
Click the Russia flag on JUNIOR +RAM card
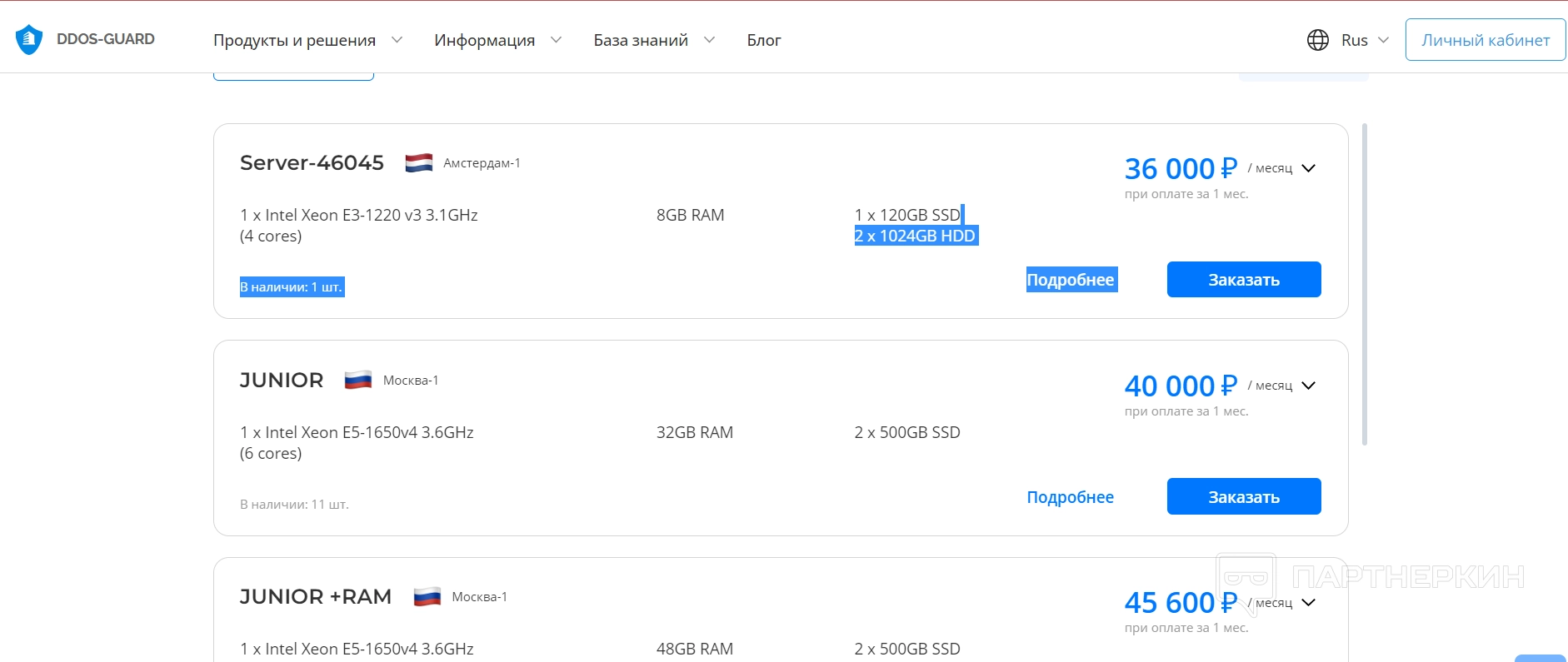tap(427, 597)
